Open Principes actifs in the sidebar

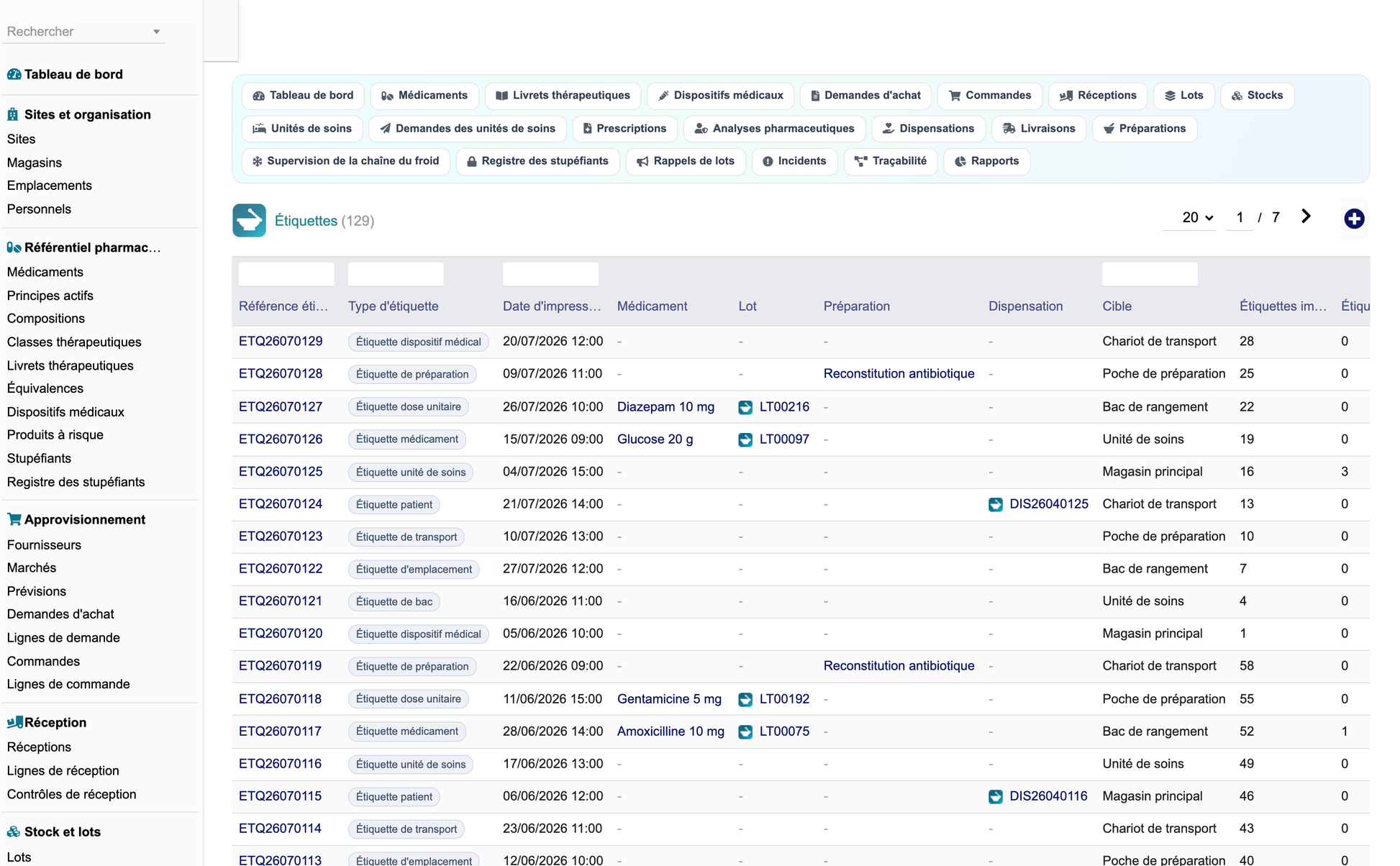[50, 296]
